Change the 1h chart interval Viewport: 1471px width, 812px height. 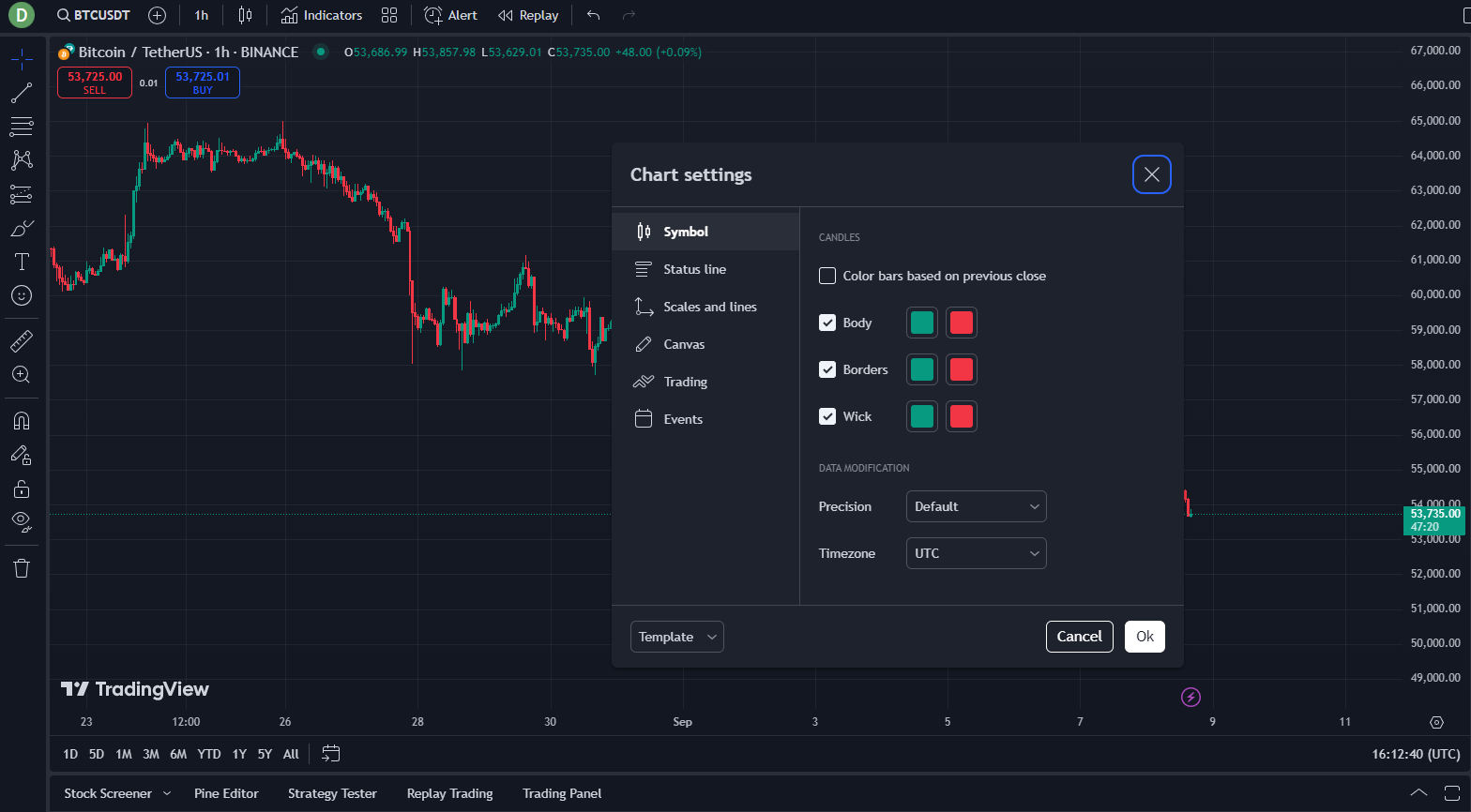(202, 15)
